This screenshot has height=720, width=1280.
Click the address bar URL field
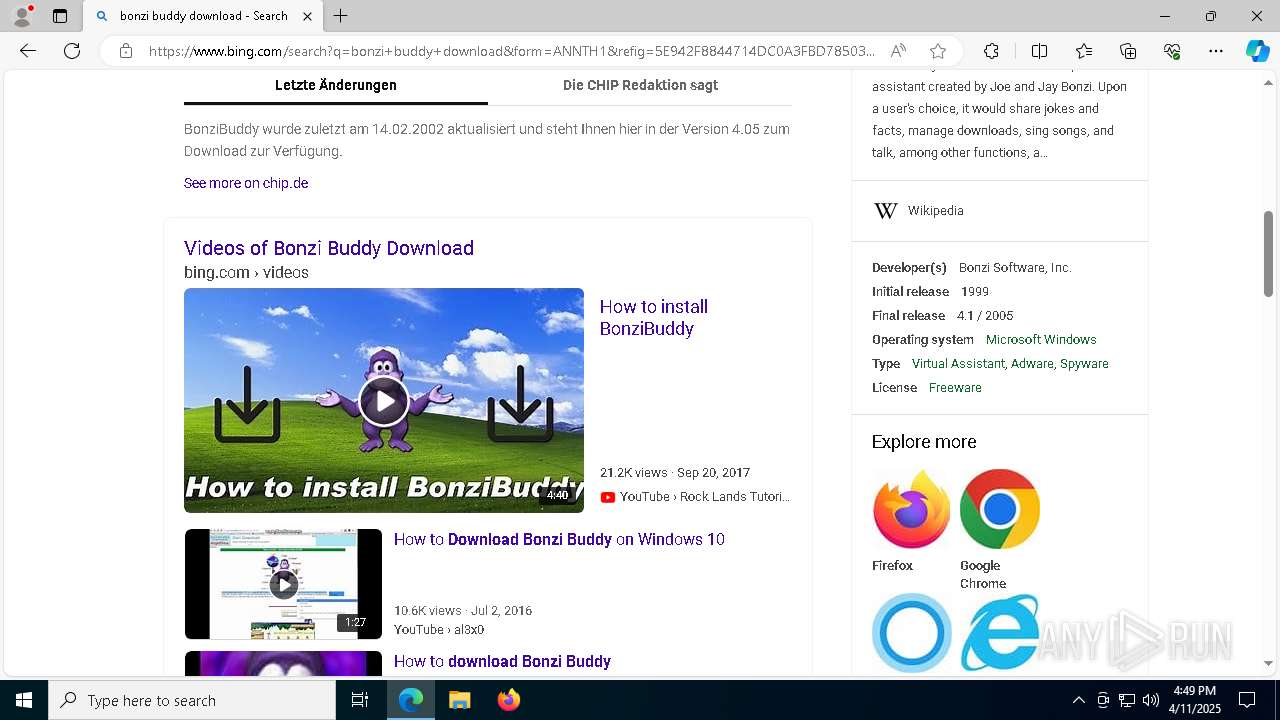point(510,51)
